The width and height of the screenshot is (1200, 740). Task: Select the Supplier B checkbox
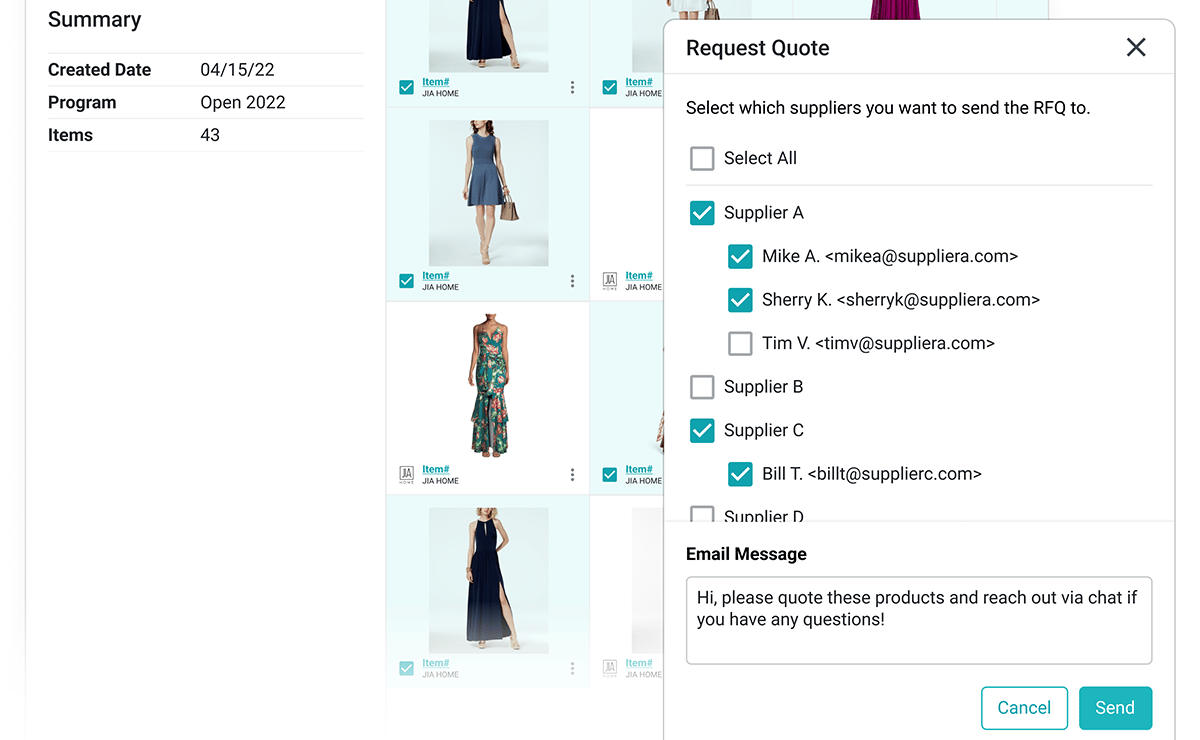coord(701,387)
